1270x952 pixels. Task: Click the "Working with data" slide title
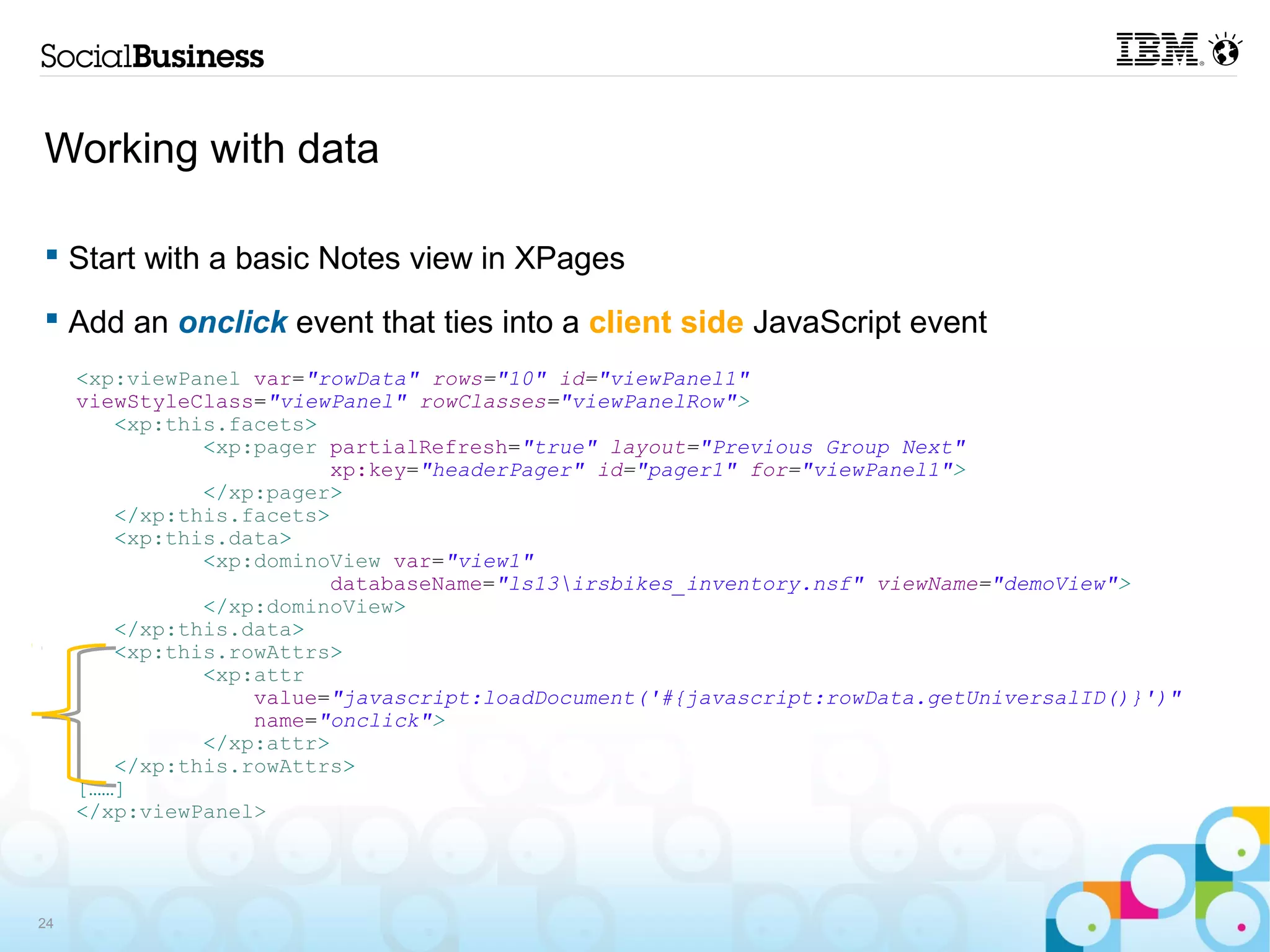pos(211,149)
